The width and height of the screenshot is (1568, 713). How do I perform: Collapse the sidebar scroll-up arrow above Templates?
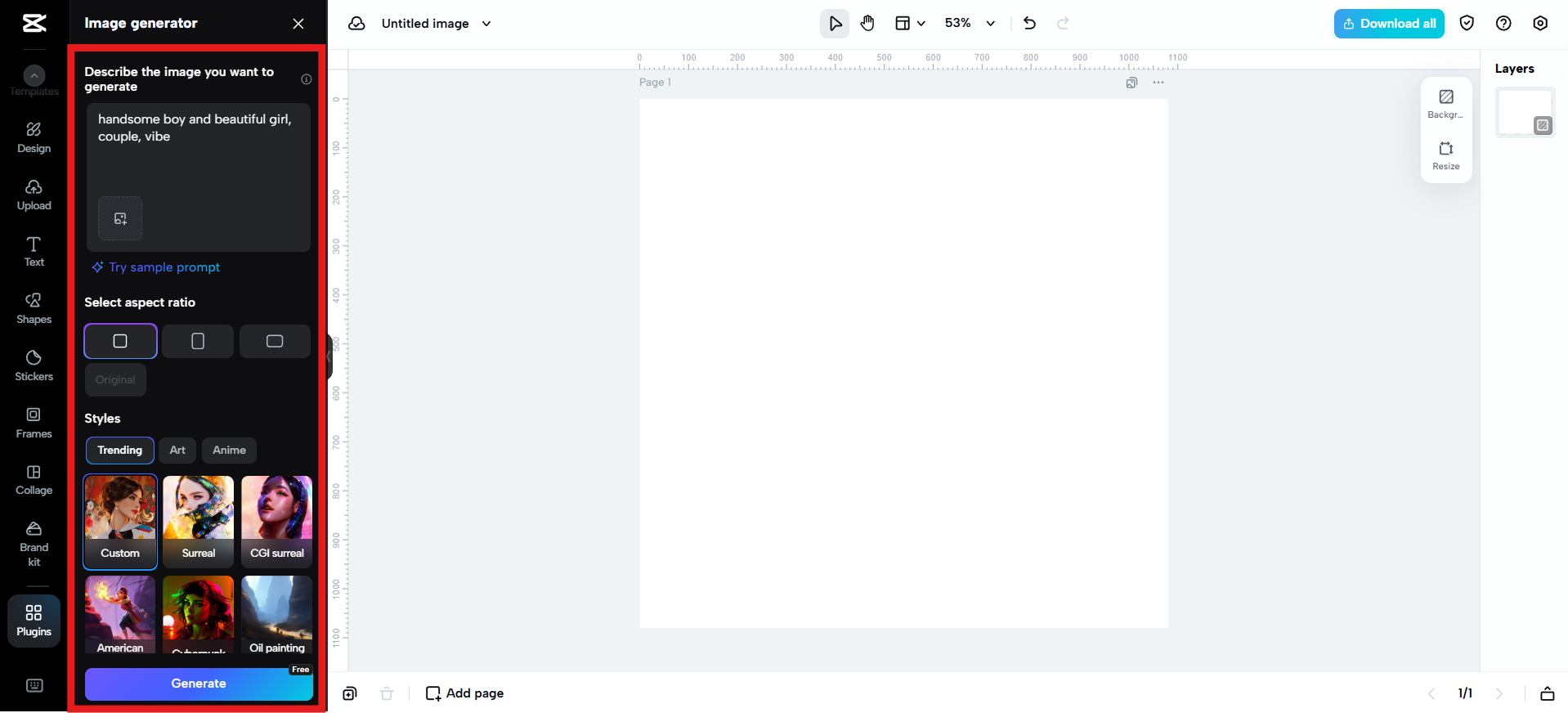click(x=34, y=76)
